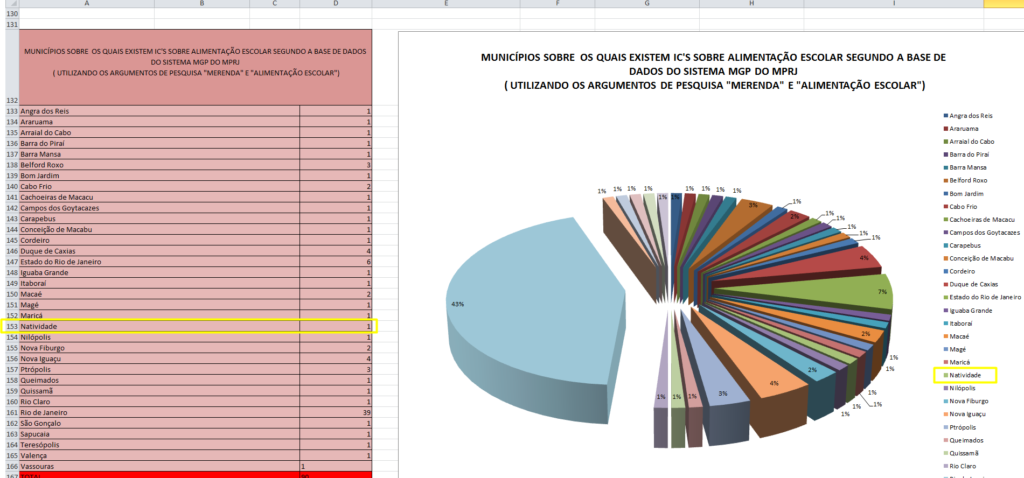Click the merged red table header cell
The height and width of the screenshot is (478, 1024).
pyautogui.click(x=195, y=67)
